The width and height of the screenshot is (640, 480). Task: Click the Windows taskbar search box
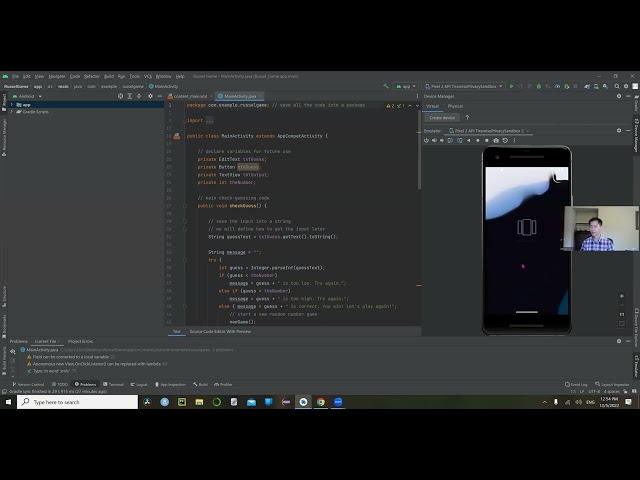(78, 402)
